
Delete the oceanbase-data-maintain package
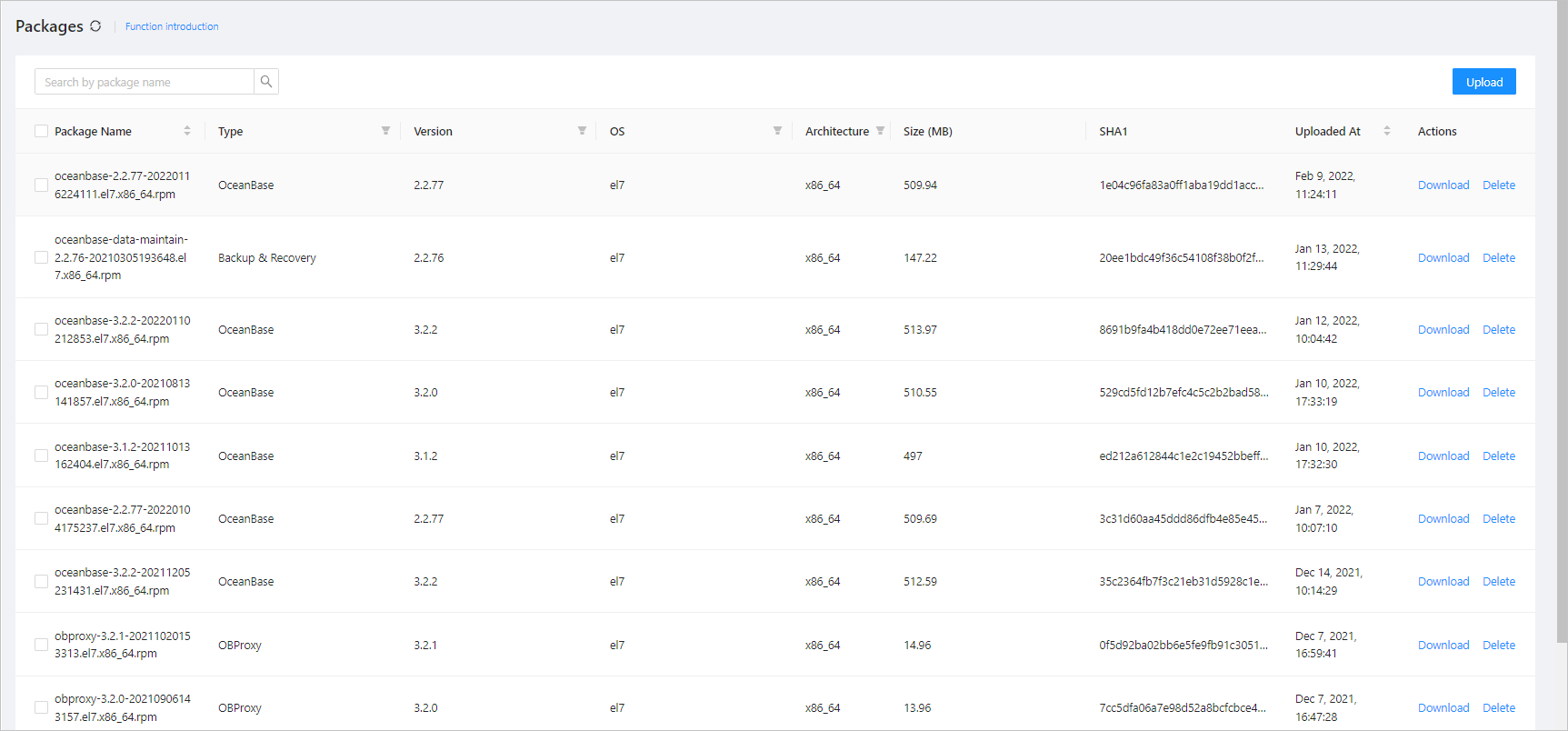1498,257
